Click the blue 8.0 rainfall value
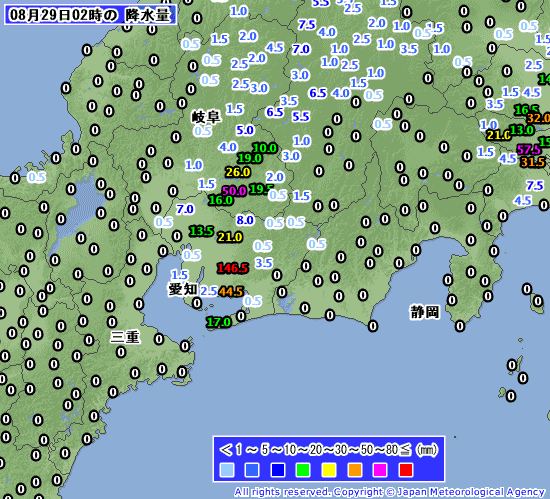Screen dimensions: 550x499 [x=244, y=220]
